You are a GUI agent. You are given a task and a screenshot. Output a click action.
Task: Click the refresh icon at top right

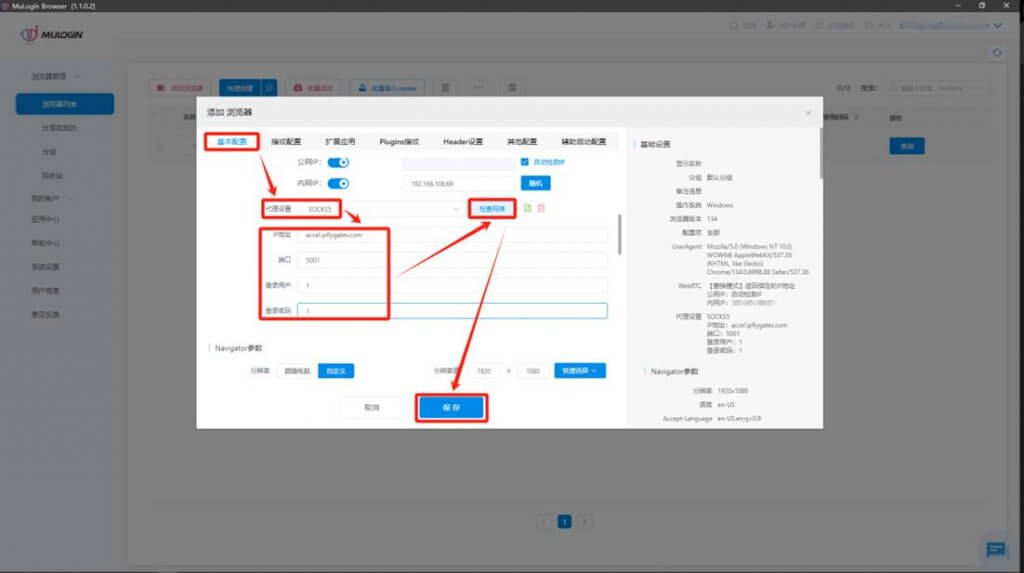pos(996,52)
